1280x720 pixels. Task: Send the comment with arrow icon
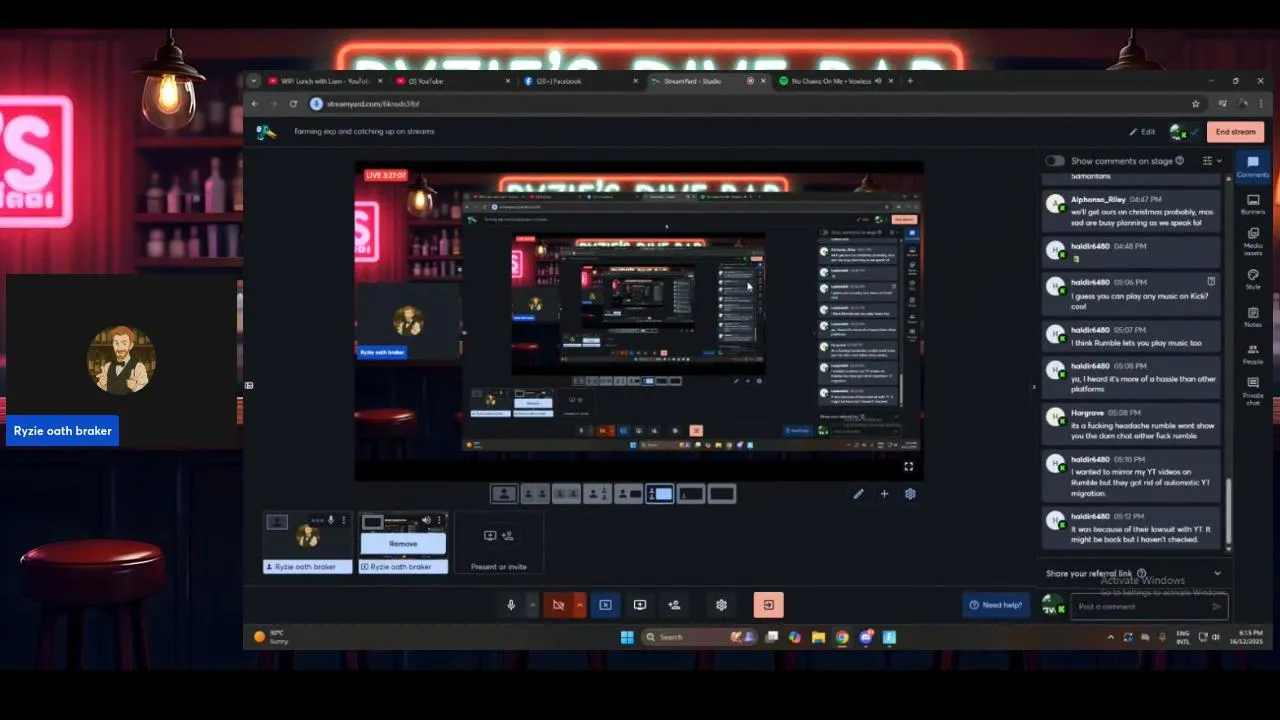point(1217,606)
